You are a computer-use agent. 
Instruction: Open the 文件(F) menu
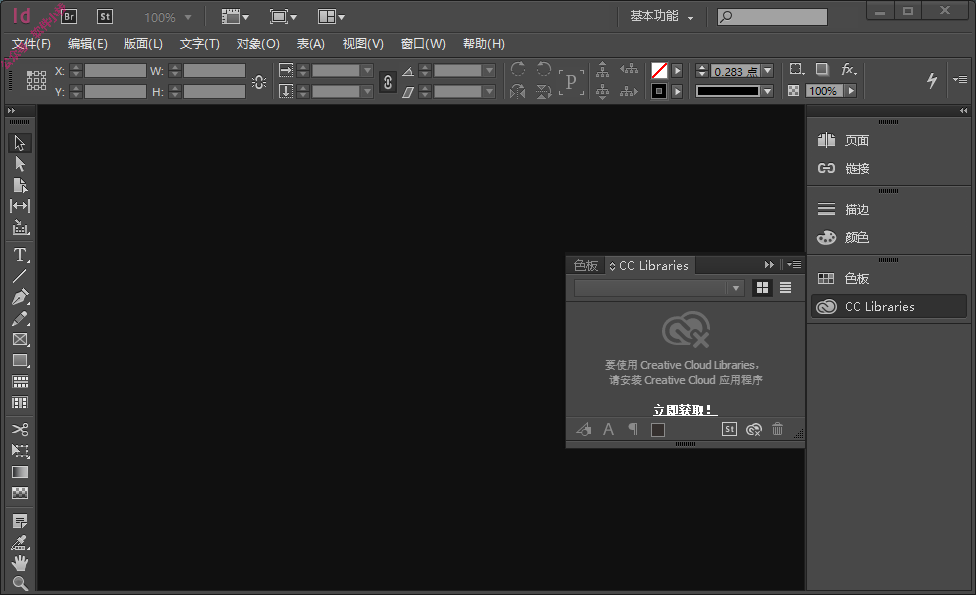(x=31, y=44)
